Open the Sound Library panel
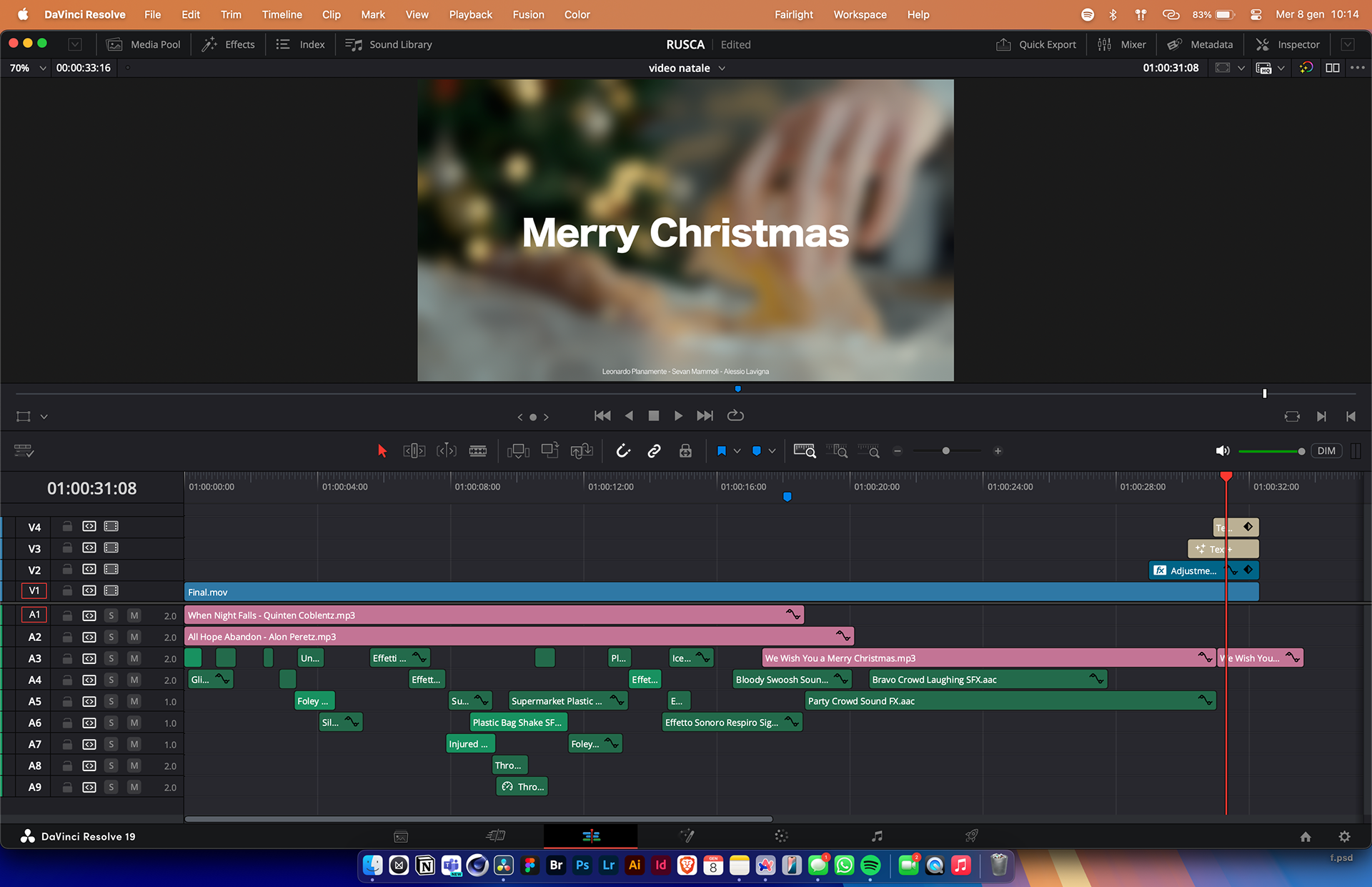The height and width of the screenshot is (887, 1372). pyautogui.click(x=389, y=44)
